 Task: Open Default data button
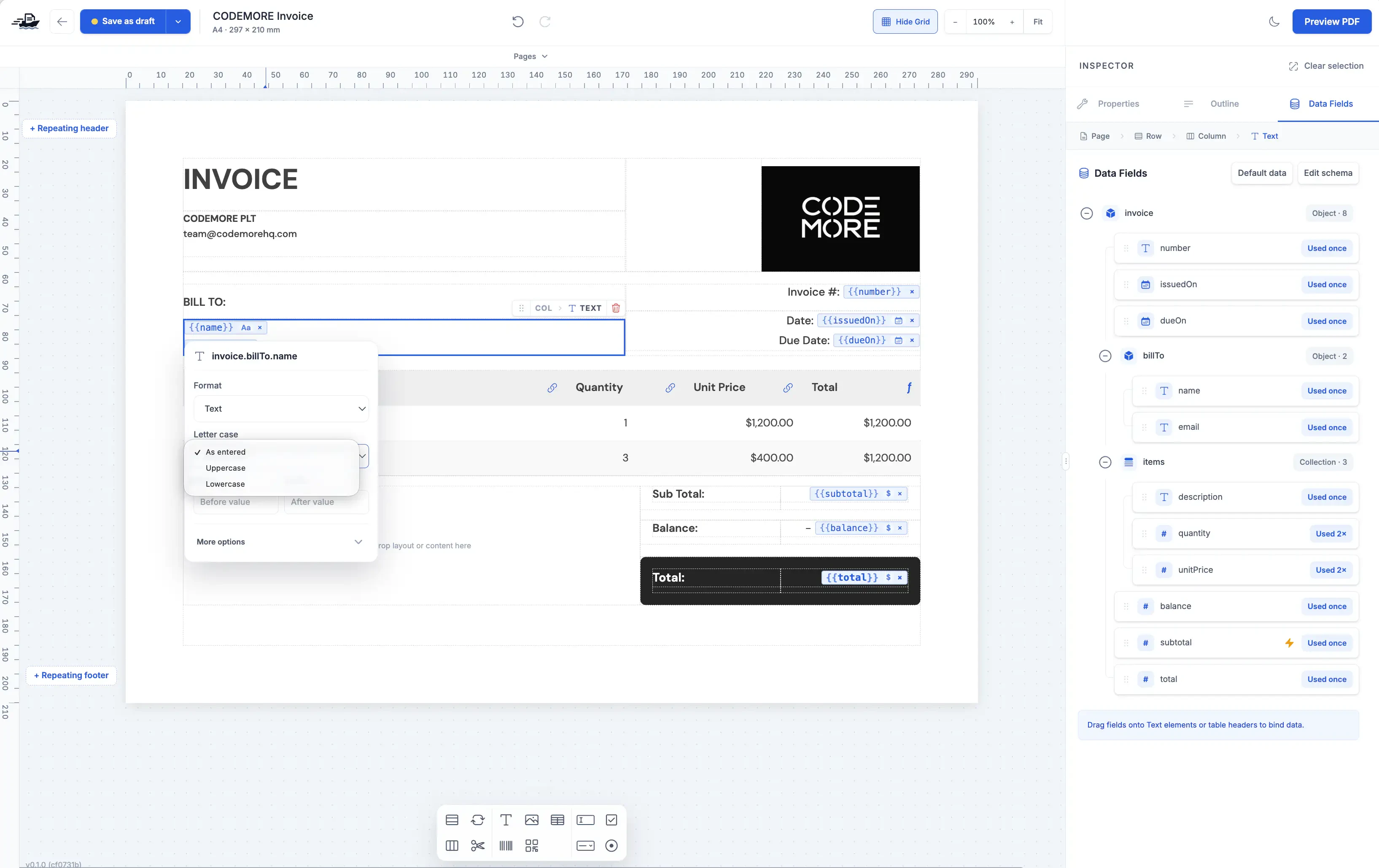point(1262,173)
